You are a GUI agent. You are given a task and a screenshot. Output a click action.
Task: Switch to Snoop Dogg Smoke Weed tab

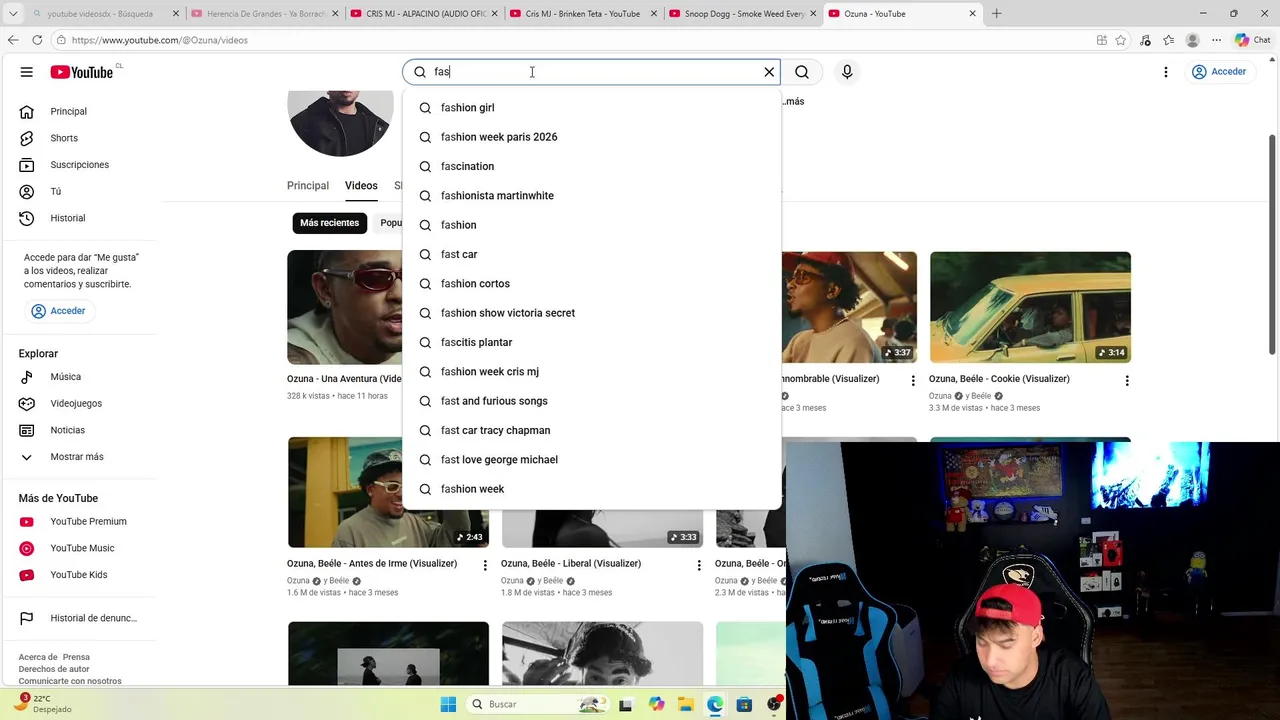[741, 14]
